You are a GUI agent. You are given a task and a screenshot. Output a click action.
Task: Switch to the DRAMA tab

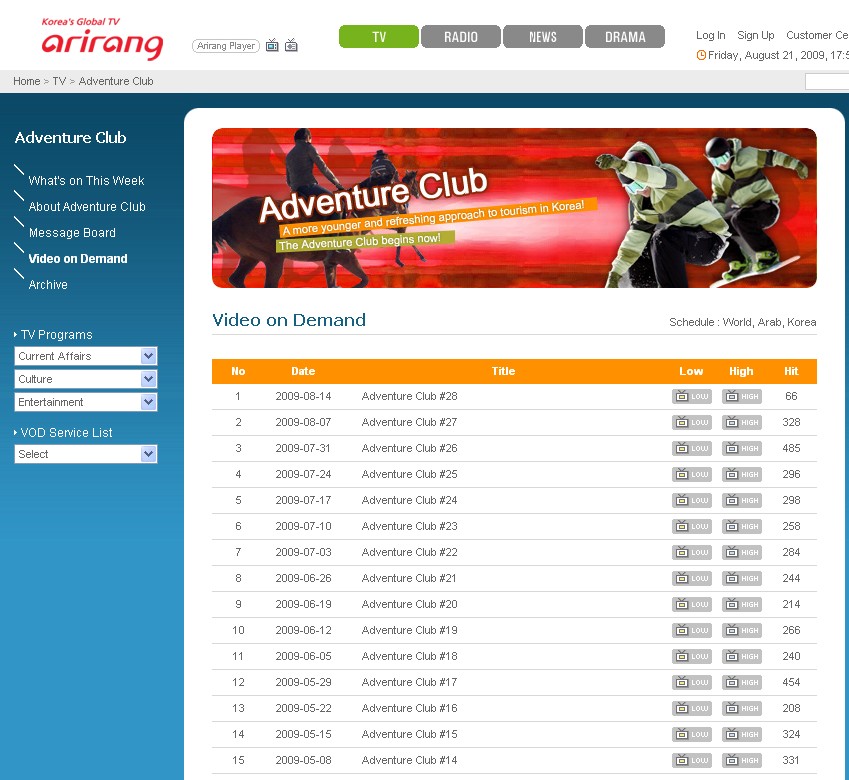[625, 37]
